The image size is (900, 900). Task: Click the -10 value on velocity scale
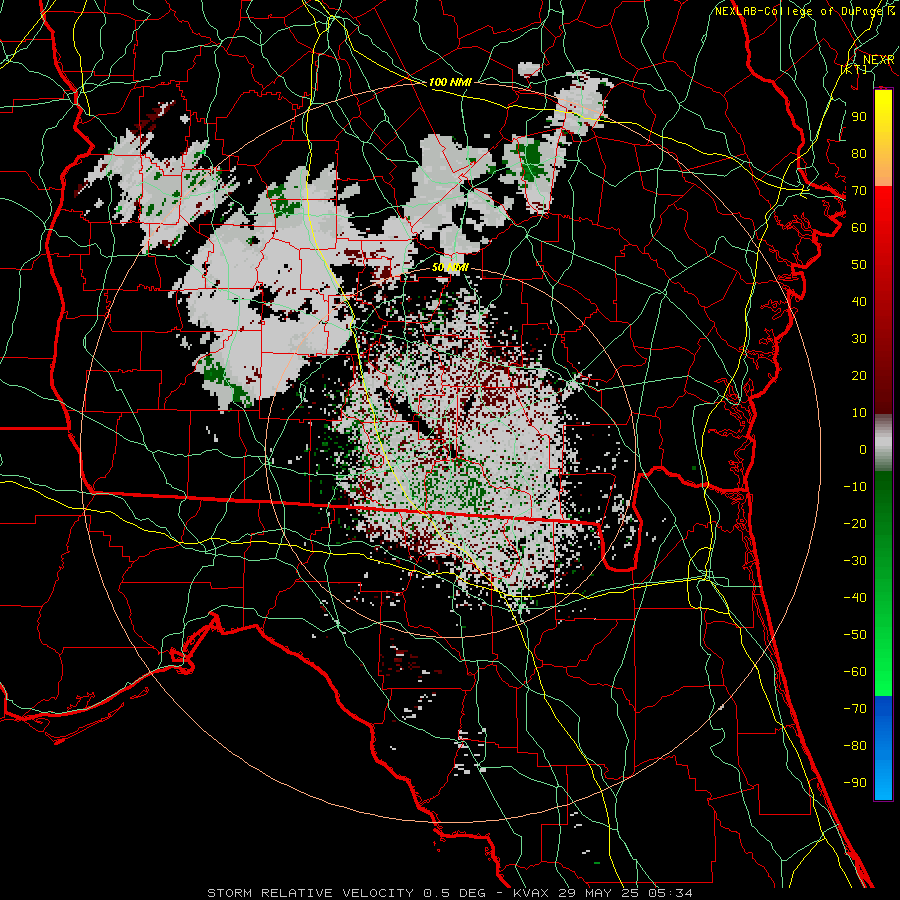855,487
